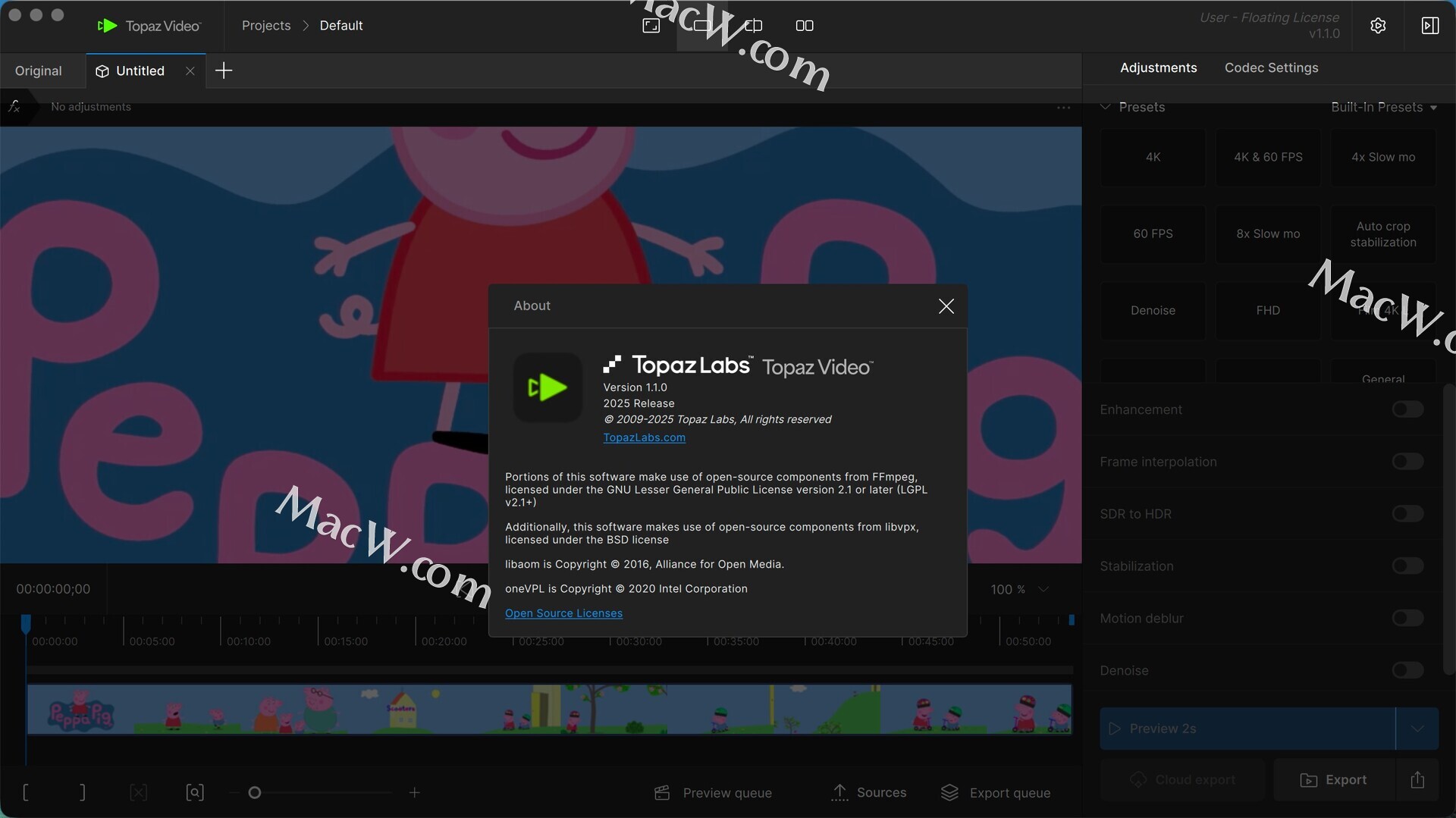This screenshot has width=1456, height=818.
Task: Switch to the Codec Settings tab
Action: click(x=1271, y=67)
